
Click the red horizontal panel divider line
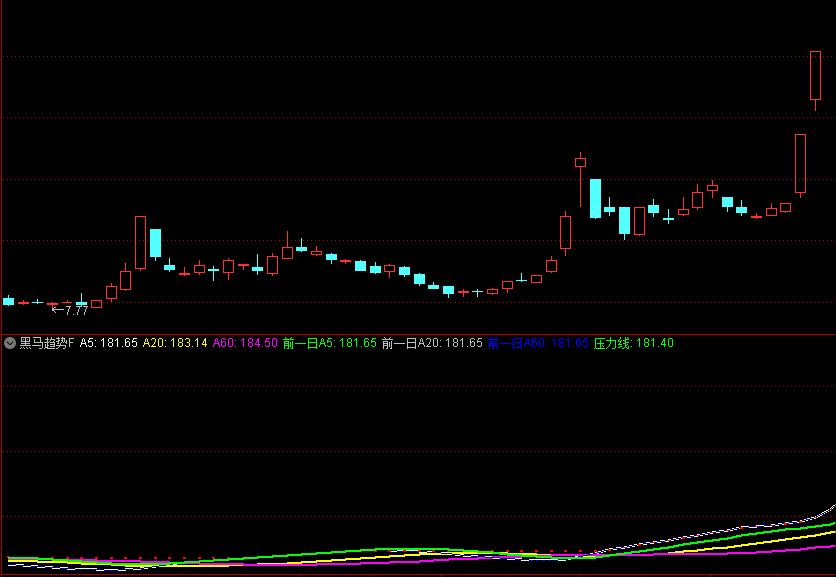[418, 333]
